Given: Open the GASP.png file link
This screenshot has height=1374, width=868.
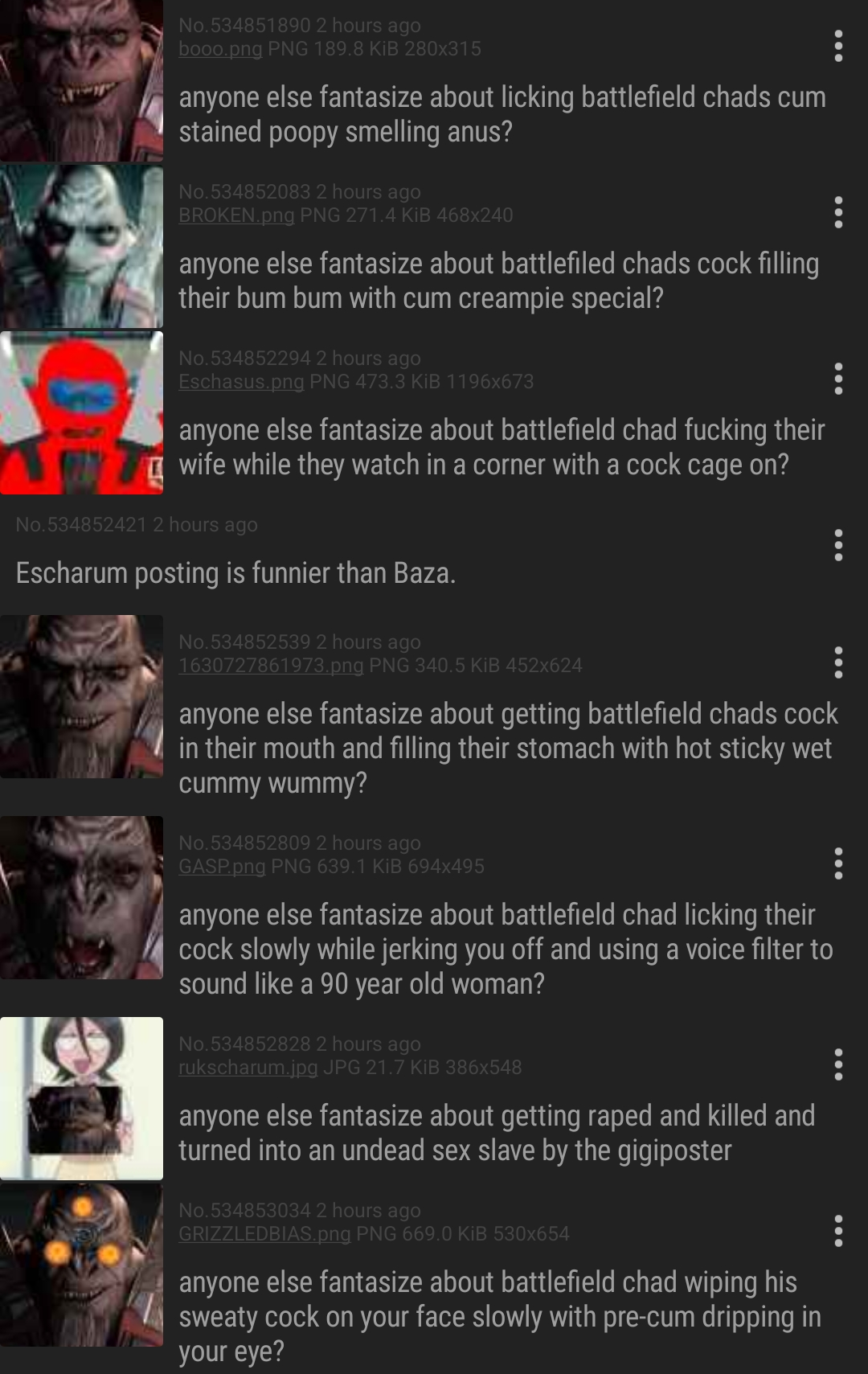Looking at the screenshot, I should pos(222,867).
